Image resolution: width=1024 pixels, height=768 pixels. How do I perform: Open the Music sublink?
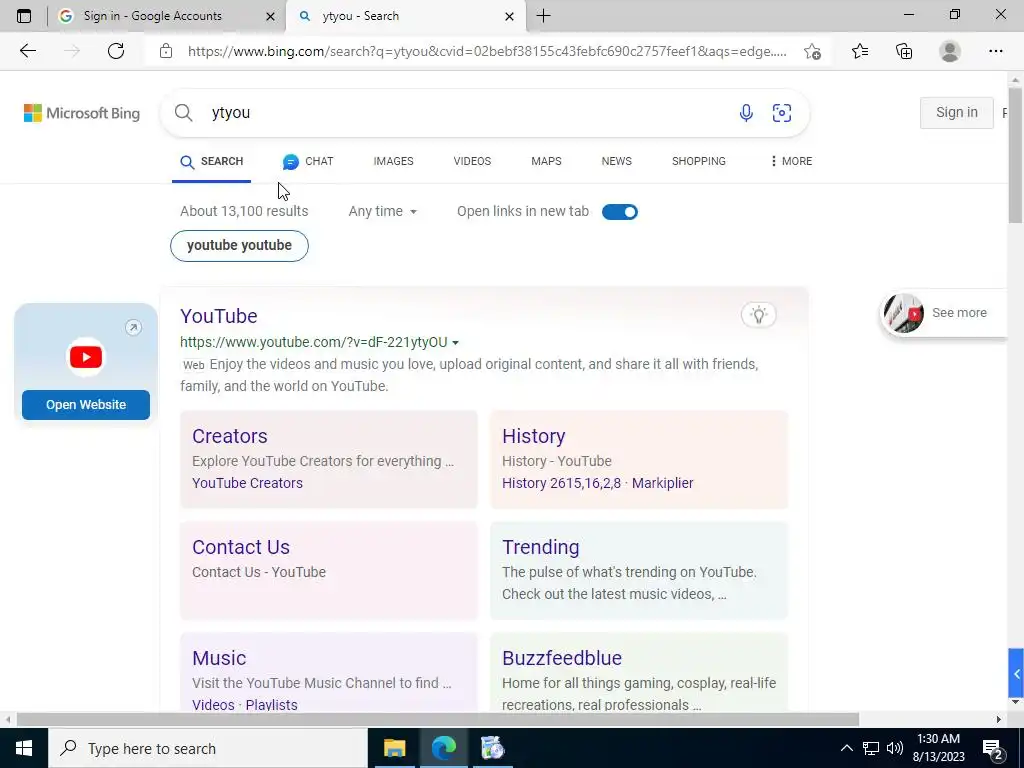pos(219,658)
